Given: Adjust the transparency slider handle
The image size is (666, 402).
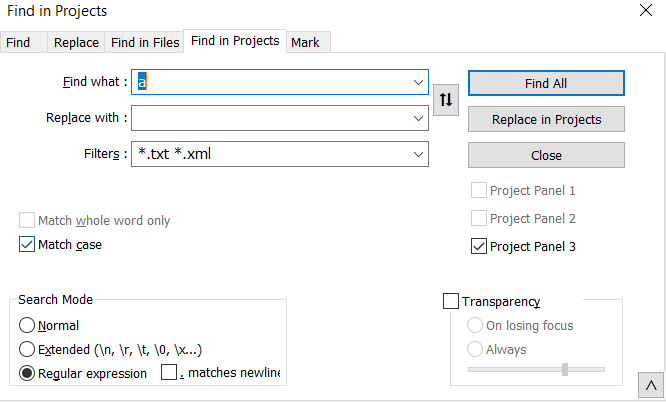Looking at the screenshot, I should tap(565, 369).
